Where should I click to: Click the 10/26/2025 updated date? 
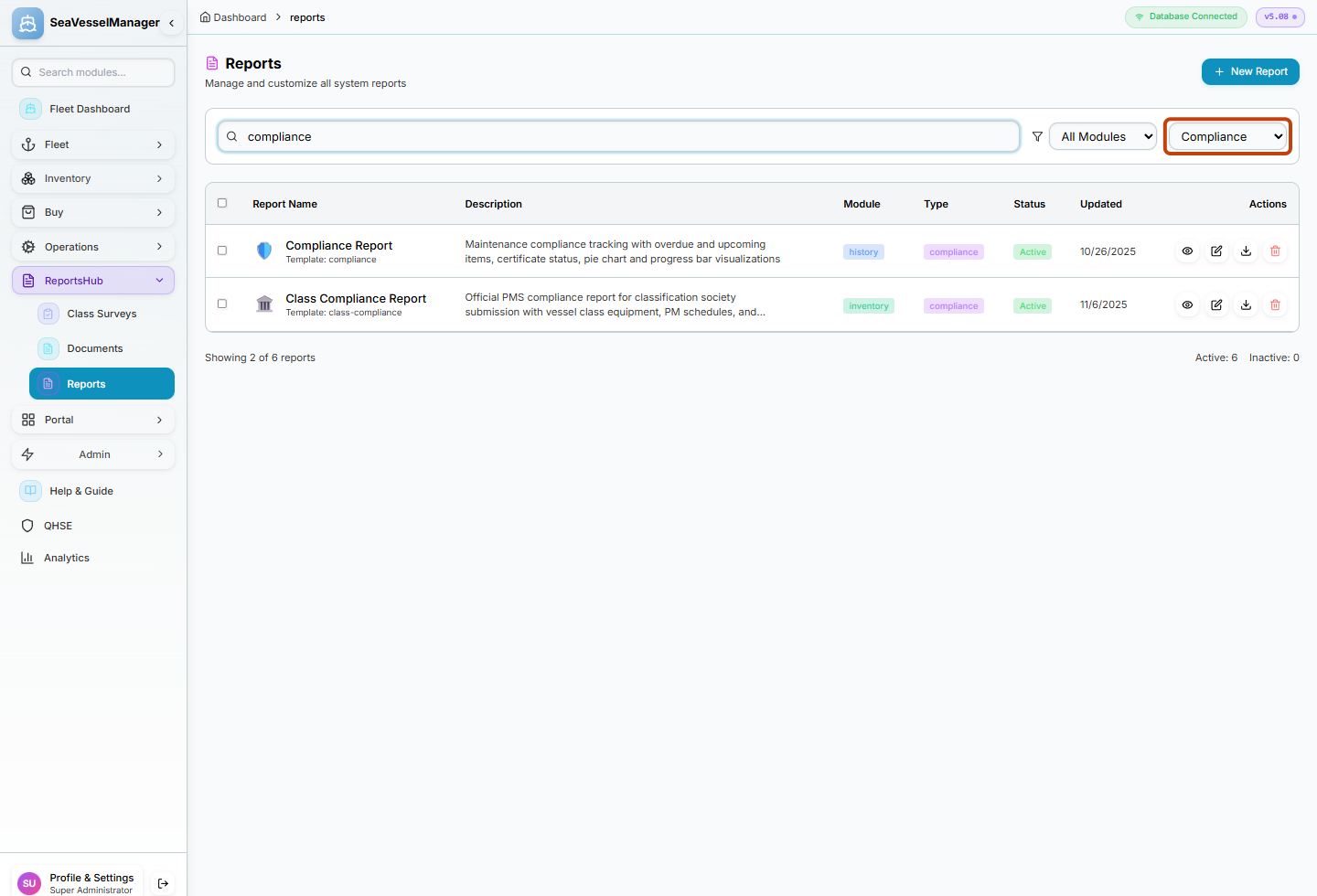point(1108,251)
